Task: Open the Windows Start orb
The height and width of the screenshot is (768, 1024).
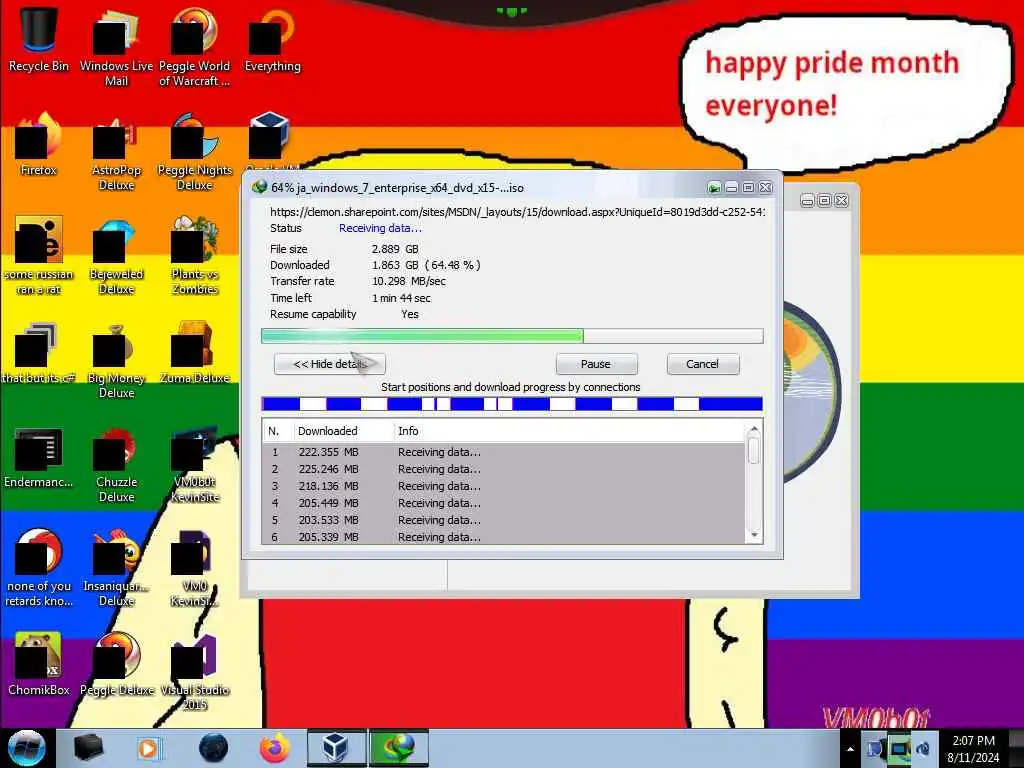Action: click(26, 748)
